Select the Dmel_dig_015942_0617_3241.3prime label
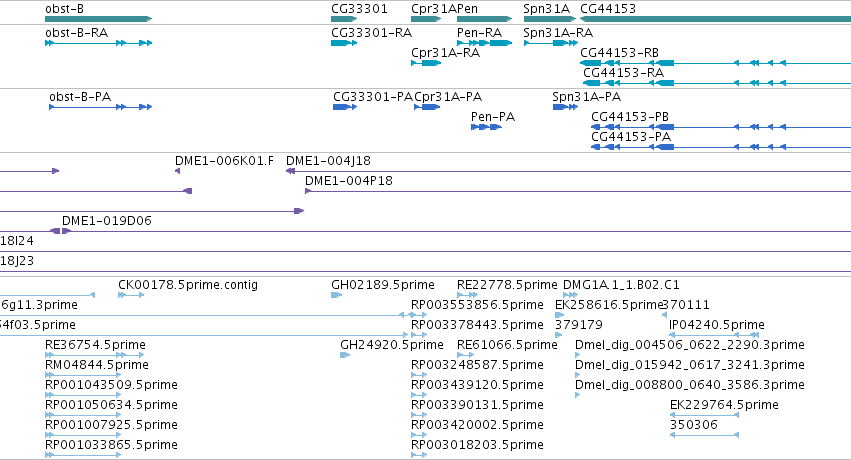Screen dimensions: 851x460 coord(689,365)
